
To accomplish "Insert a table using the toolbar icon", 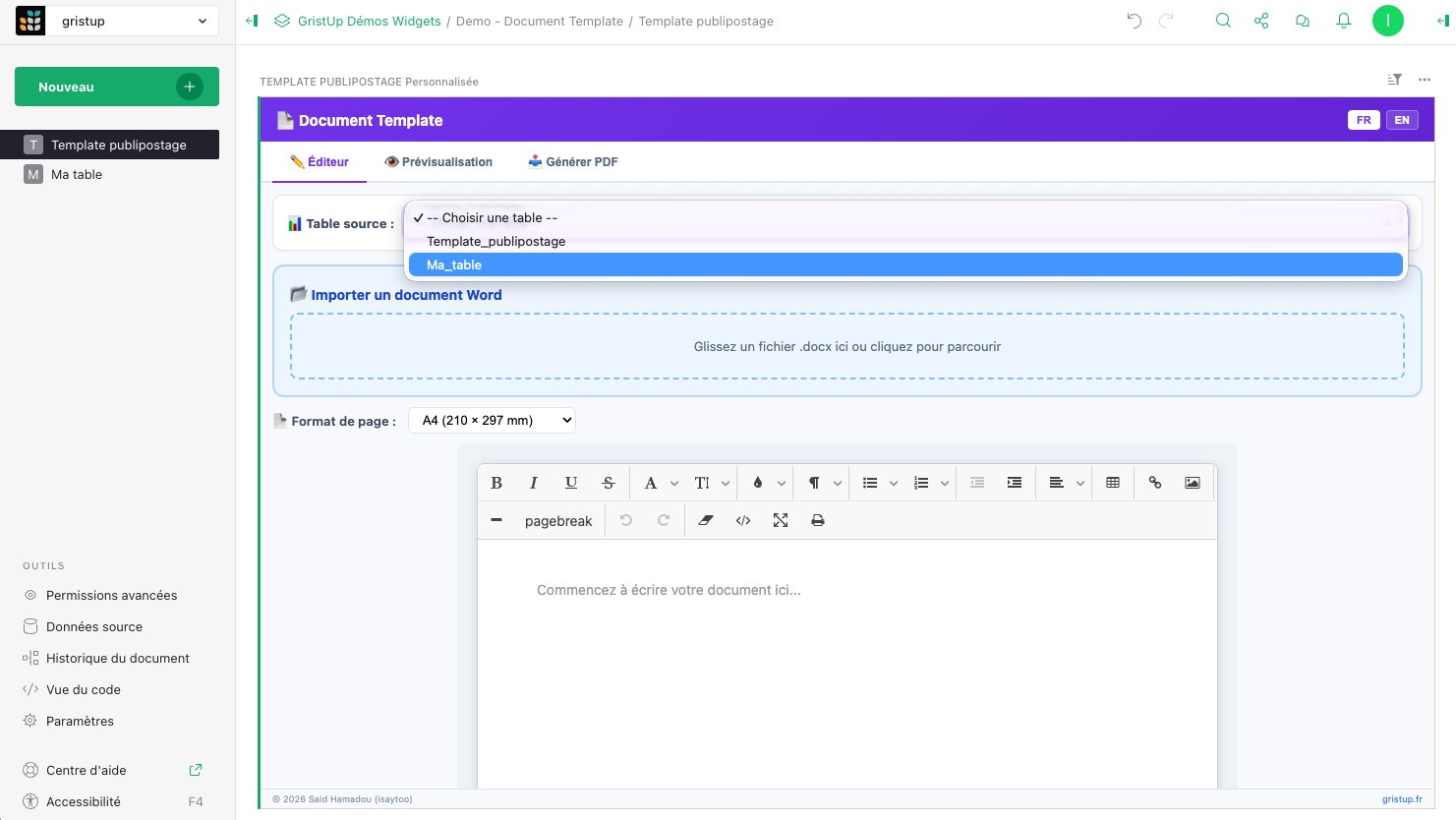I will [x=1113, y=483].
